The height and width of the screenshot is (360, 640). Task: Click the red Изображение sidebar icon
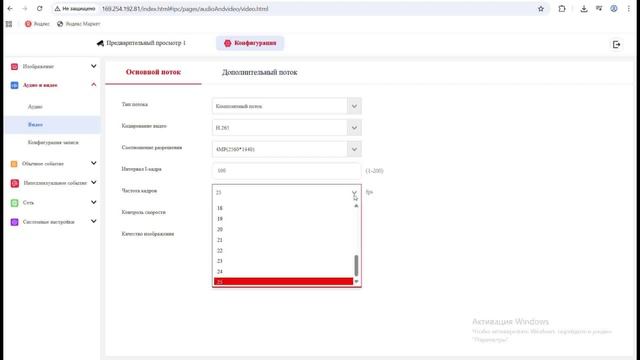[x=14, y=67]
